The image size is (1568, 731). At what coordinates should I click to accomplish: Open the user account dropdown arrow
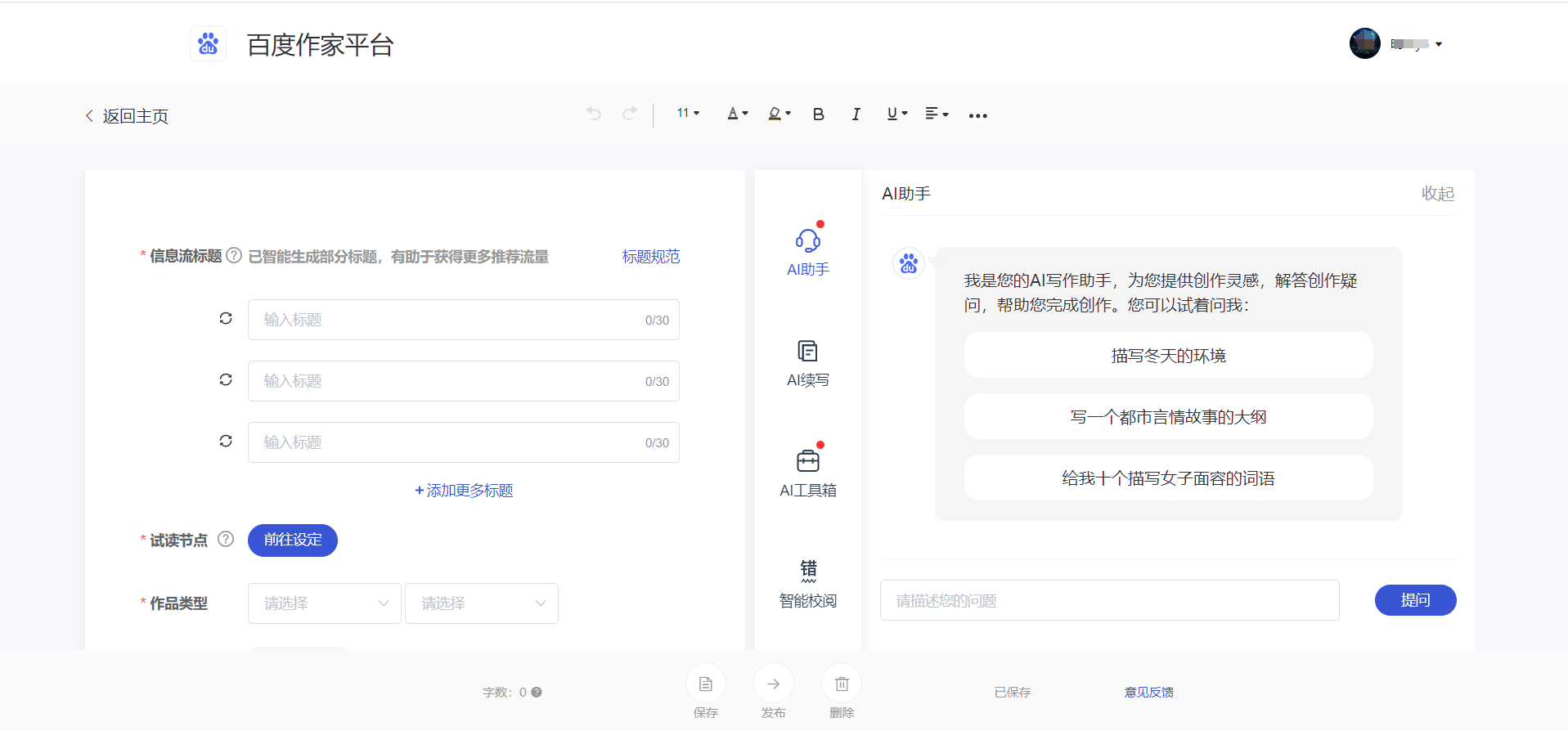pos(1439,44)
